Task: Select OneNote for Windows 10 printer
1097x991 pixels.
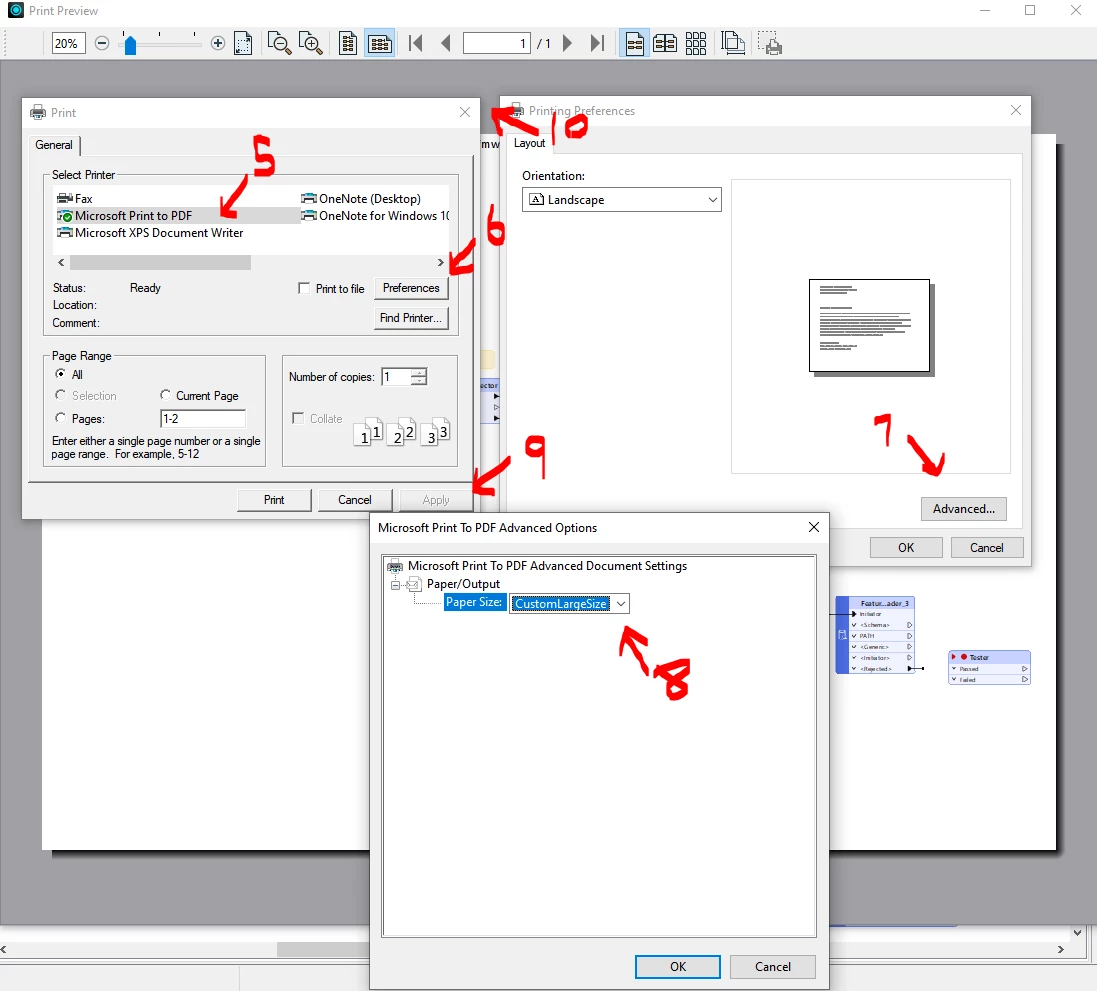Action: (x=375, y=216)
